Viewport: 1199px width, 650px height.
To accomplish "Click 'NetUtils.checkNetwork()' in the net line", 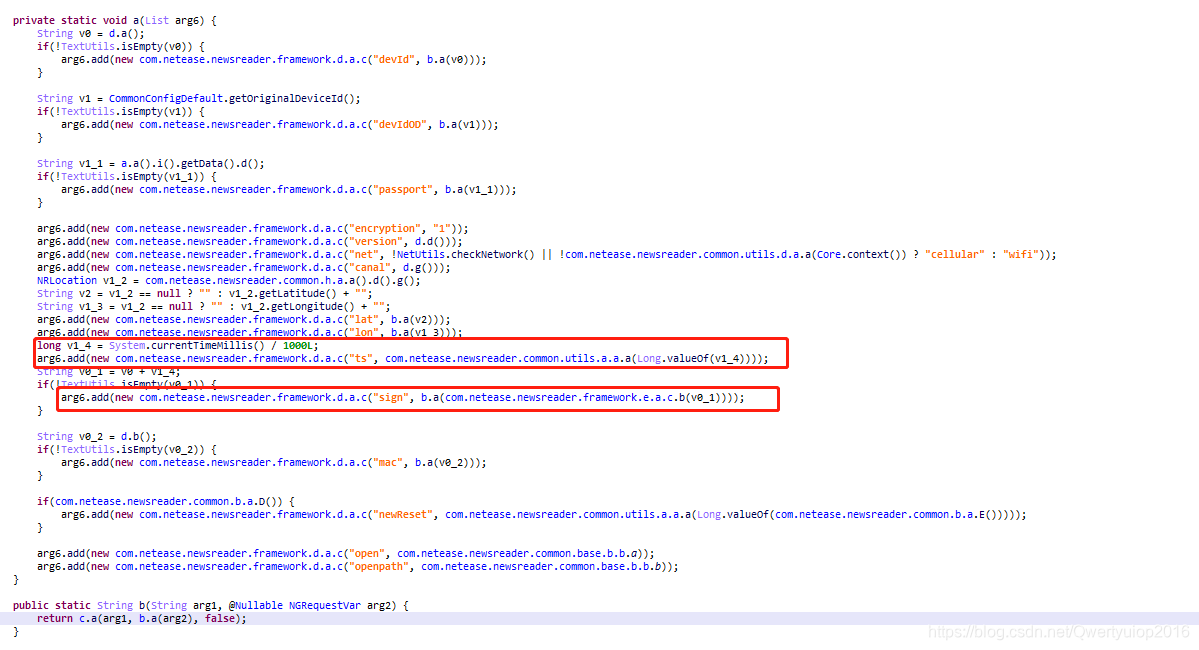I will point(466,255).
